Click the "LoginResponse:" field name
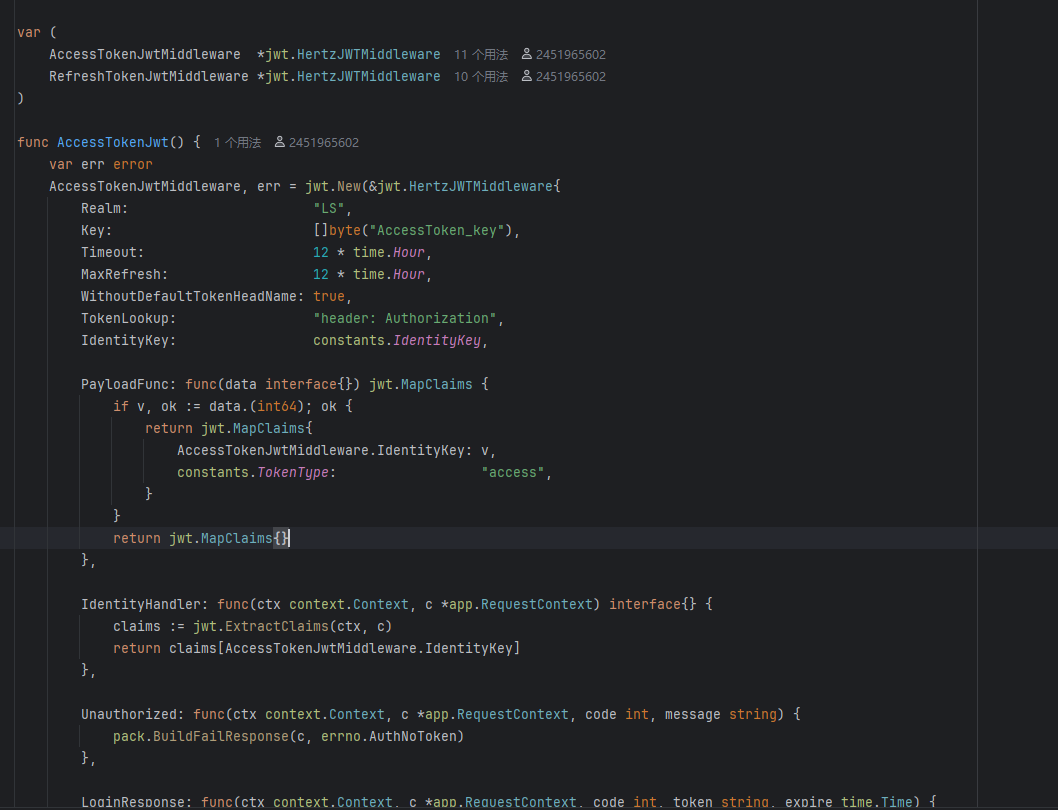 136,802
